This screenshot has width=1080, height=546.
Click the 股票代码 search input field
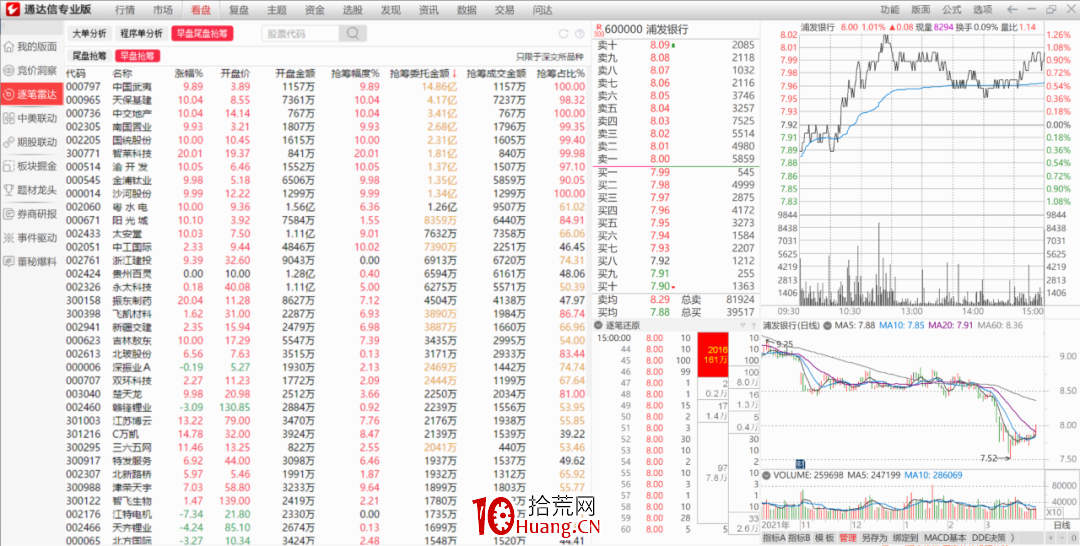point(300,34)
